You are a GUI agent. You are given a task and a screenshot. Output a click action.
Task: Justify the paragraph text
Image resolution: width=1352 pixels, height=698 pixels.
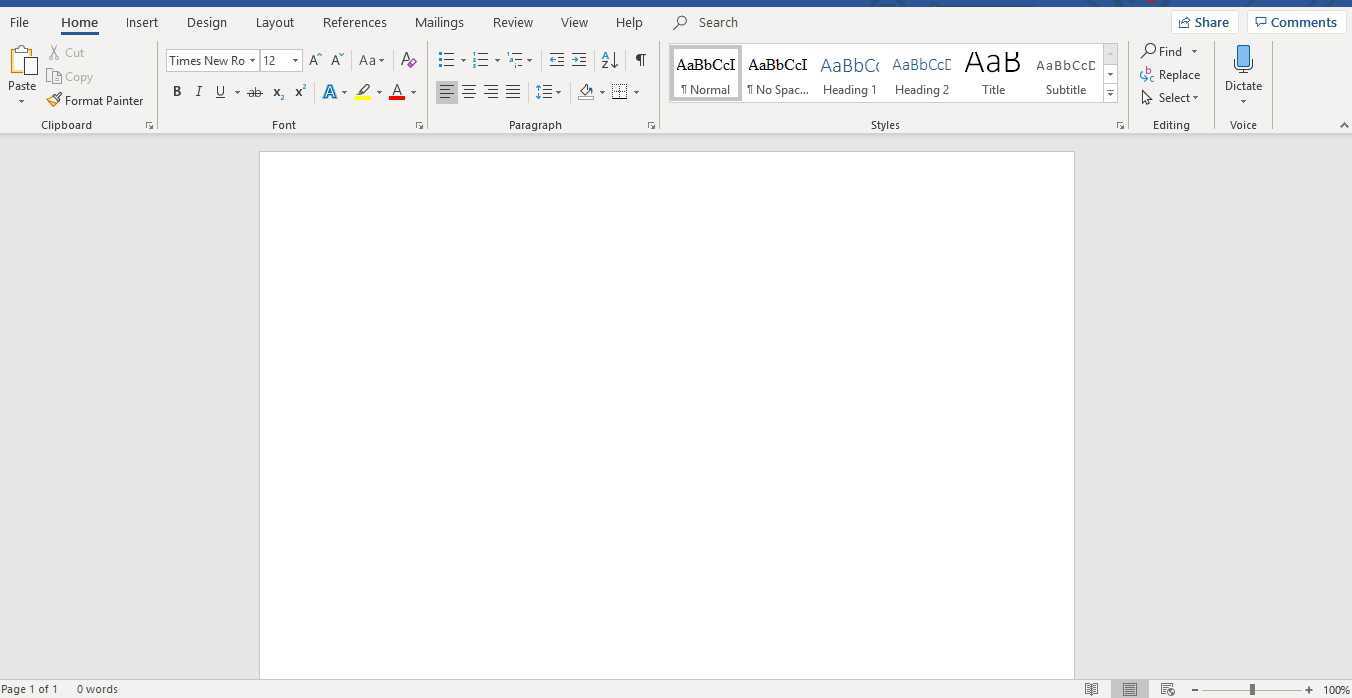point(513,91)
